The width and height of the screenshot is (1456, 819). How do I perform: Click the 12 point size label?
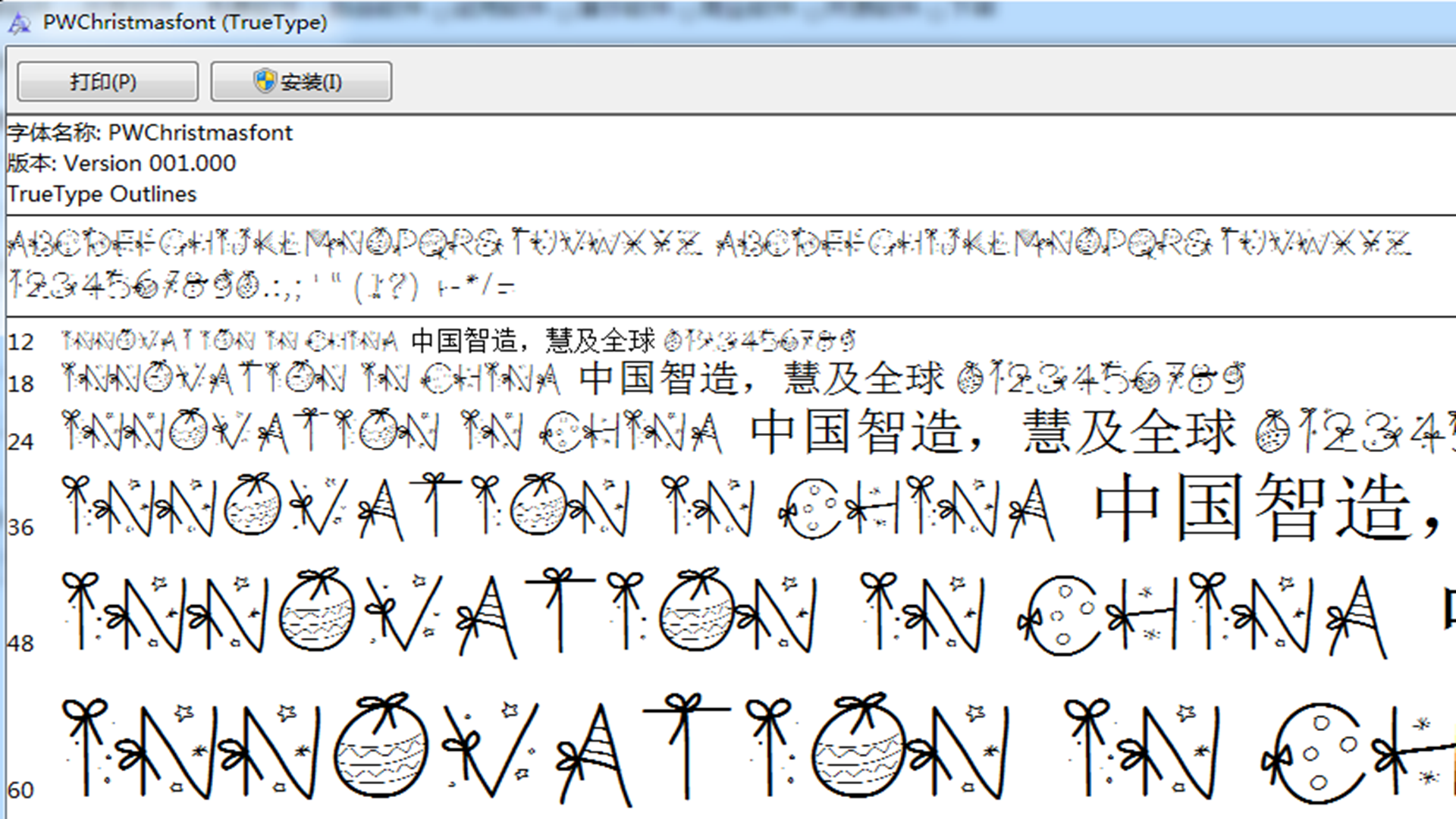point(21,343)
